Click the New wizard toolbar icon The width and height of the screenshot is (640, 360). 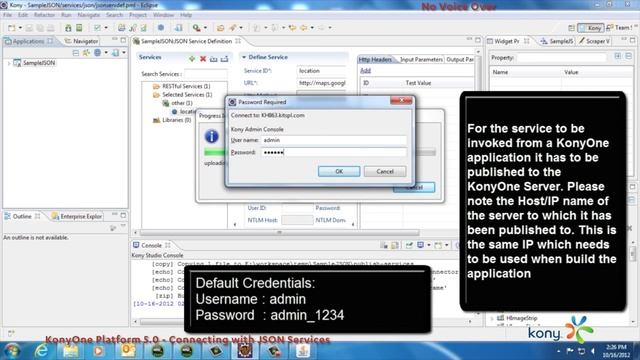(x=11, y=28)
